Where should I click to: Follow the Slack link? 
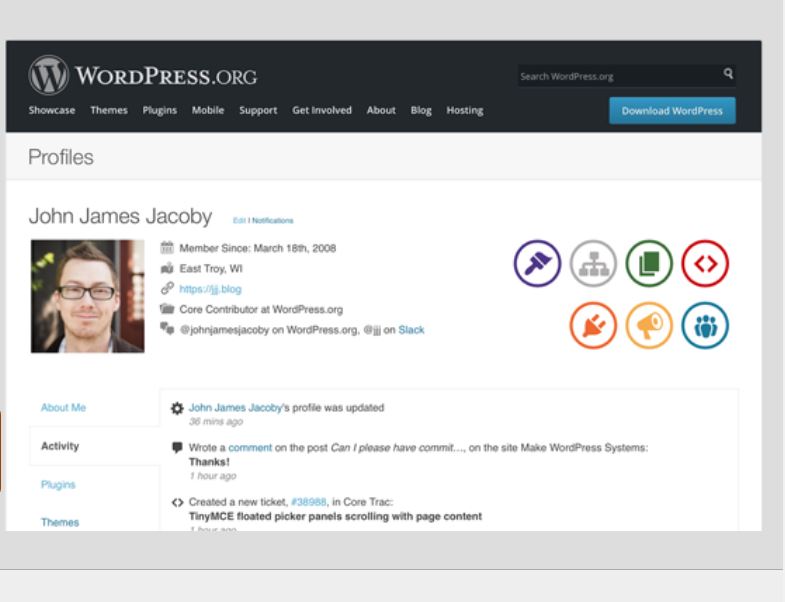click(x=411, y=330)
